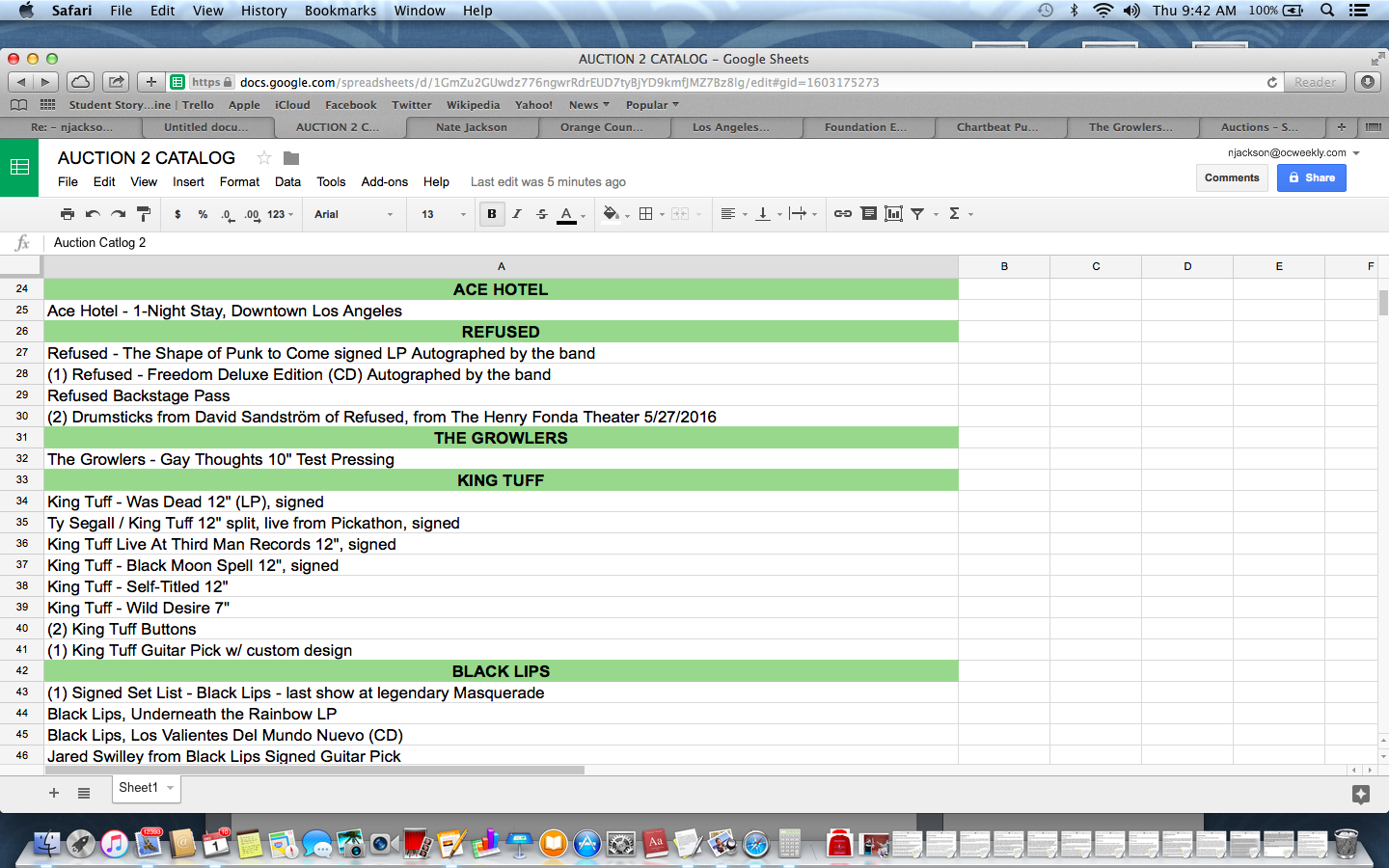Image resolution: width=1389 pixels, height=868 pixels.
Task: Expand the Sheet1 tab options arrow
Action: [171, 788]
